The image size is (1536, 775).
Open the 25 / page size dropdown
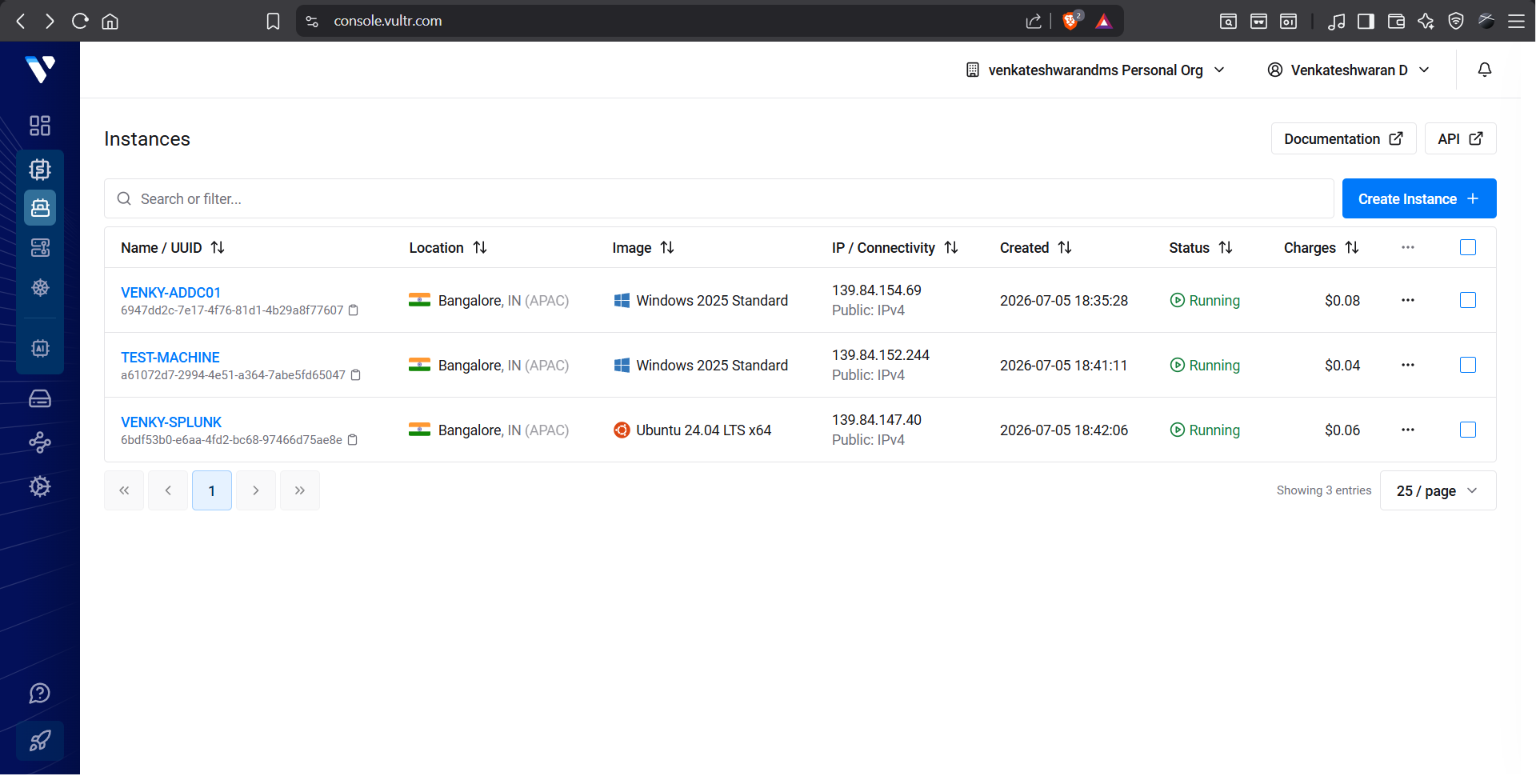1438,491
